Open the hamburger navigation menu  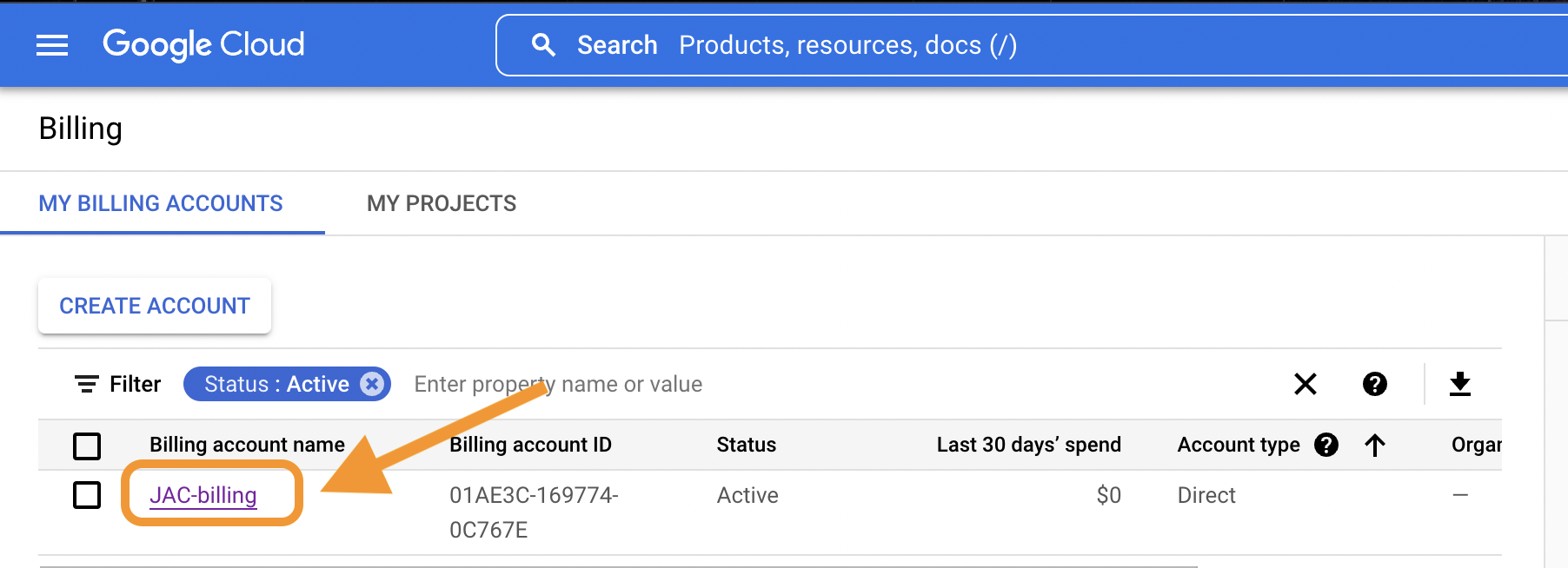(x=52, y=45)
